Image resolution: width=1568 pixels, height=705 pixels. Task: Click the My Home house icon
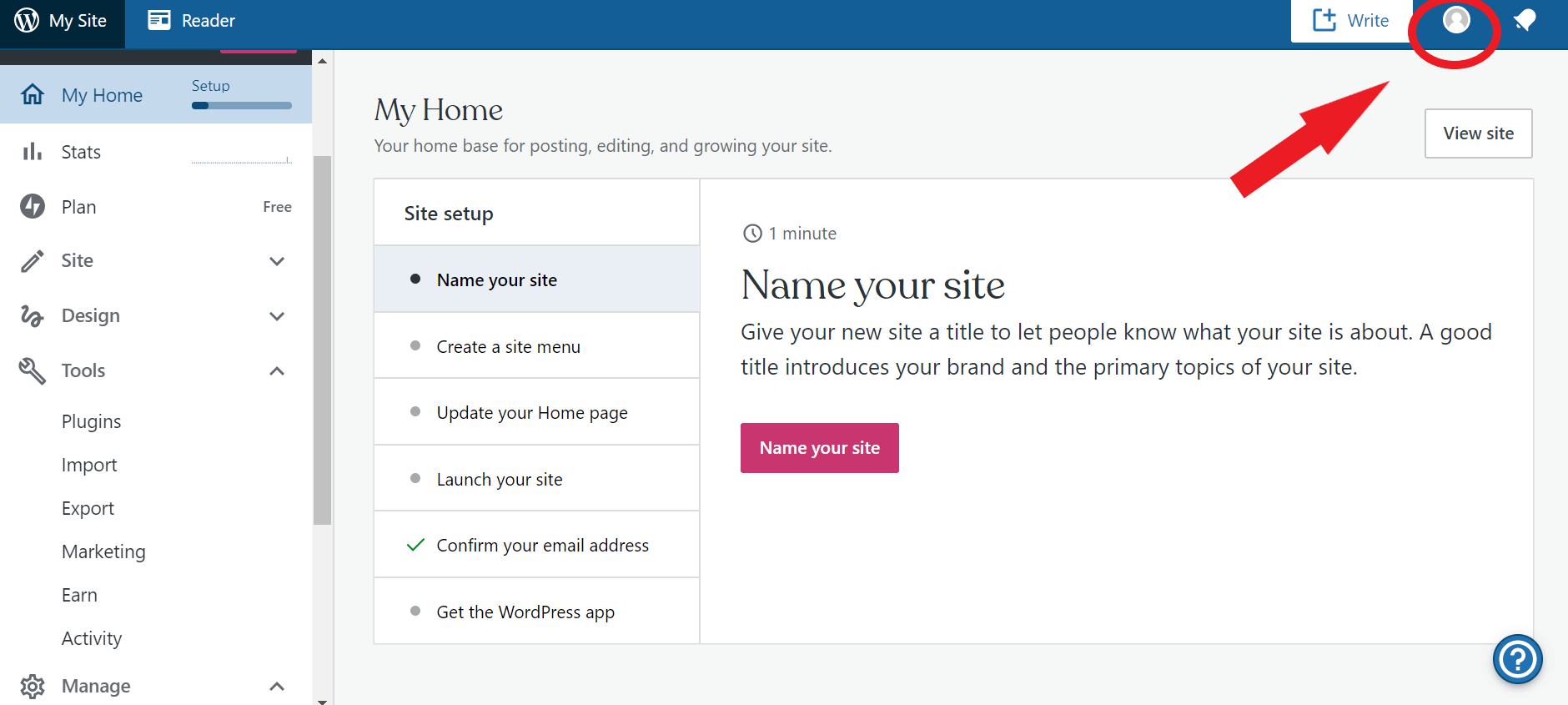[x=33, y=94]
